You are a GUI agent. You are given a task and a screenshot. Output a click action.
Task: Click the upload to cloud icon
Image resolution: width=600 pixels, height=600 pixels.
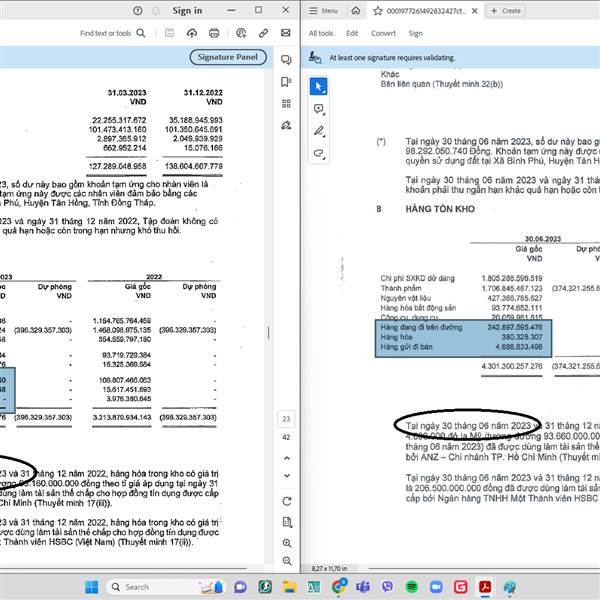tap(192, 33)
